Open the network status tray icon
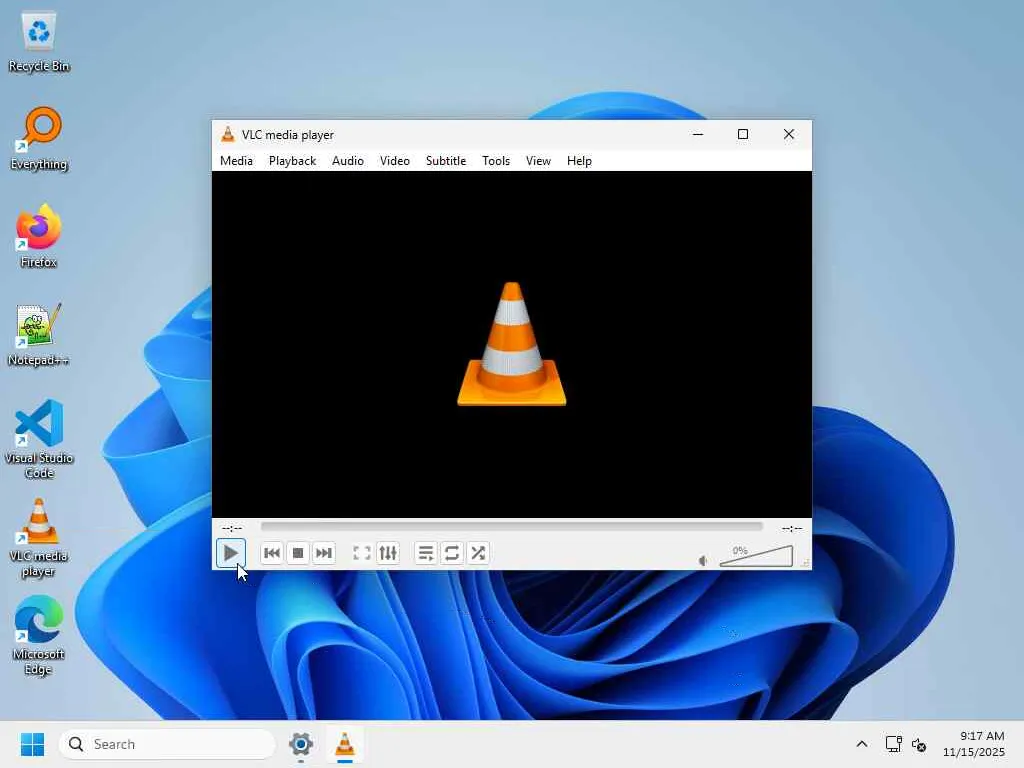Viewport: 1024px width, 768px height. coord(893,744)
